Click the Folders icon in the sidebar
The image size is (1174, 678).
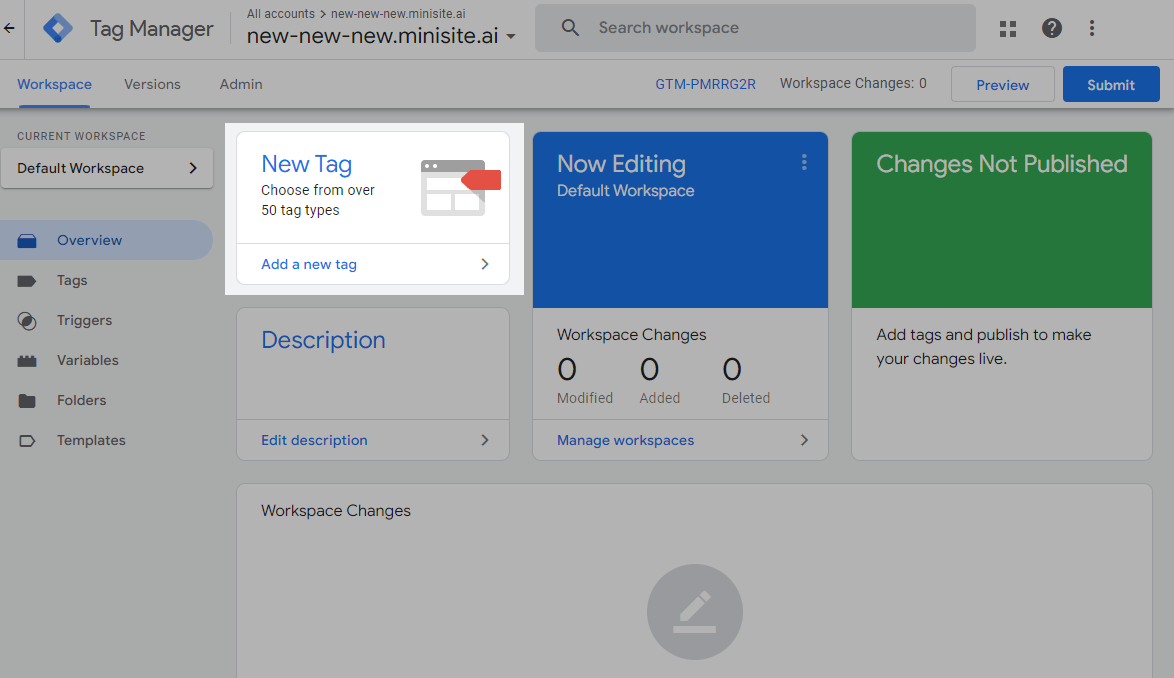pyautogui.click(x=29, y=400)
